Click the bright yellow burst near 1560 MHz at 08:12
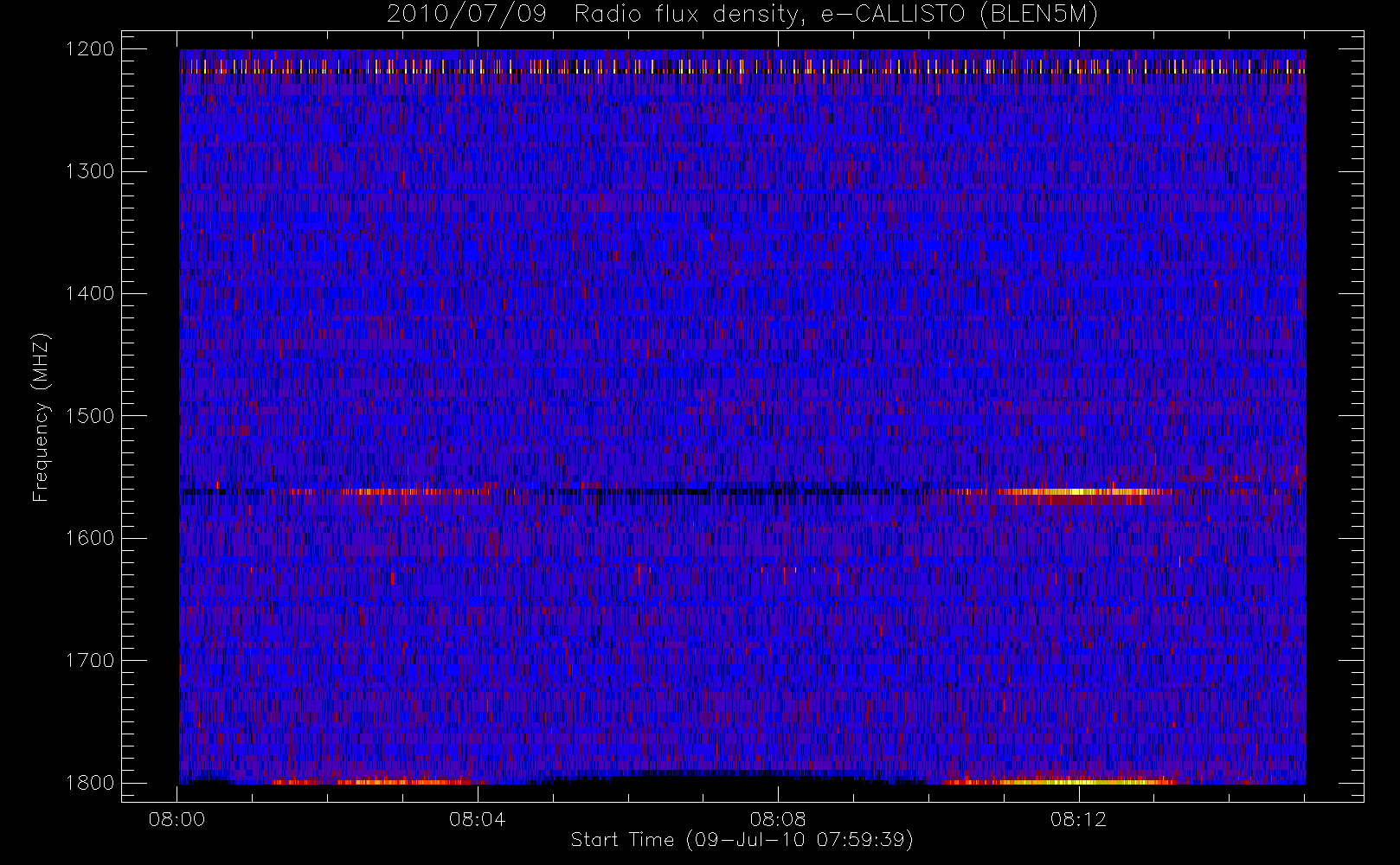This screenshot has width=1400, height=865. click(1077, 492)
